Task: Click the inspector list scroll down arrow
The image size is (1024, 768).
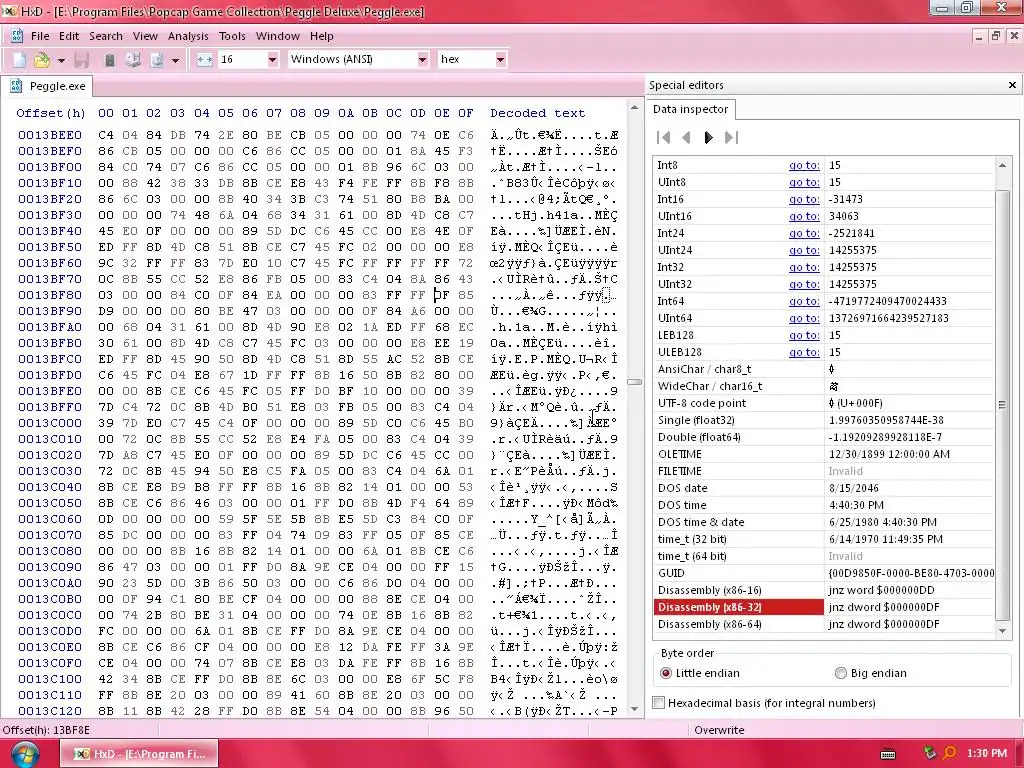Action: coord(1002,630)
